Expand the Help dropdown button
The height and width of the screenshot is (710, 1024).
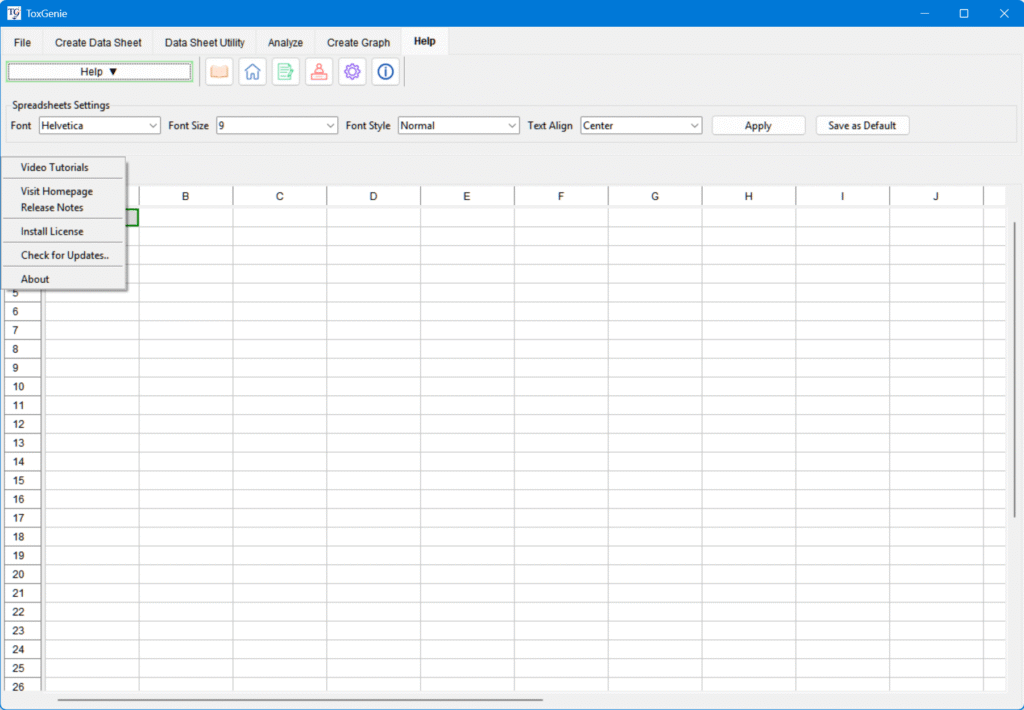(x=99, y=72)
